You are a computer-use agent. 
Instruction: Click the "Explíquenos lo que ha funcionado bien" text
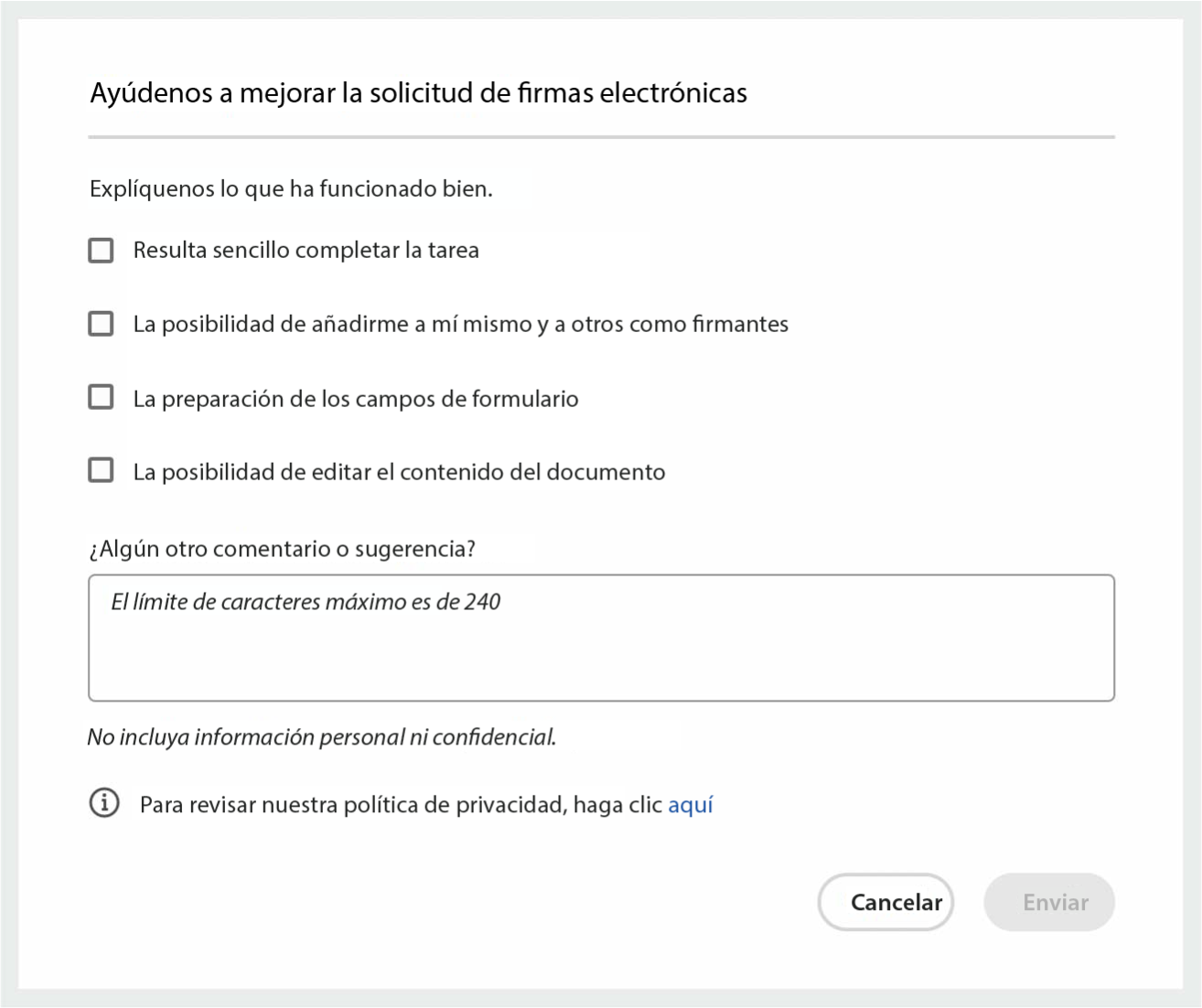coord(291,189)
